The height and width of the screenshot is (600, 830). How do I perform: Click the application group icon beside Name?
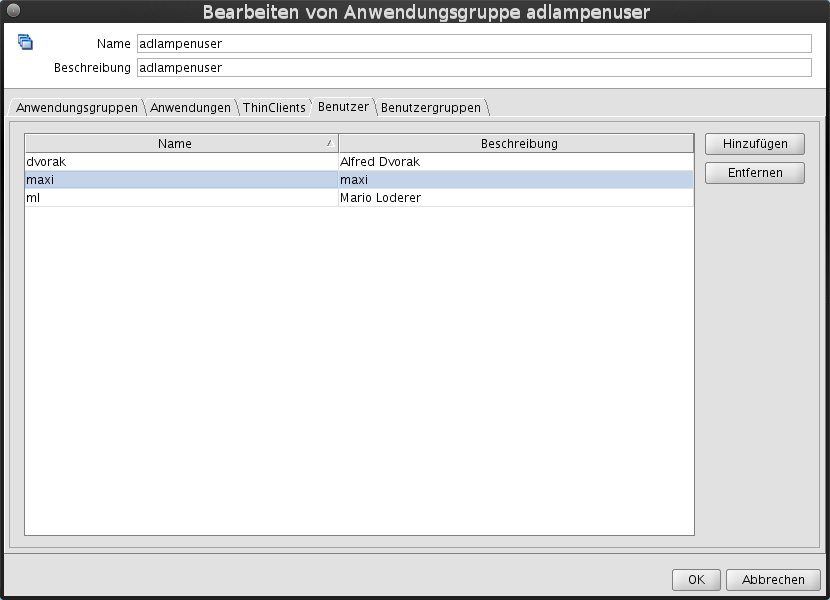[x=26, y=42]
